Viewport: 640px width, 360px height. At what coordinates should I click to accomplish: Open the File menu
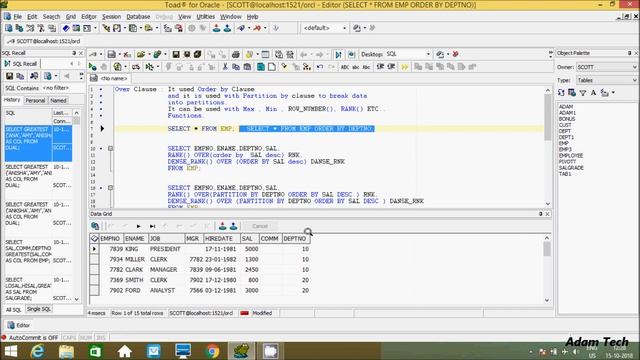[17, 17]
